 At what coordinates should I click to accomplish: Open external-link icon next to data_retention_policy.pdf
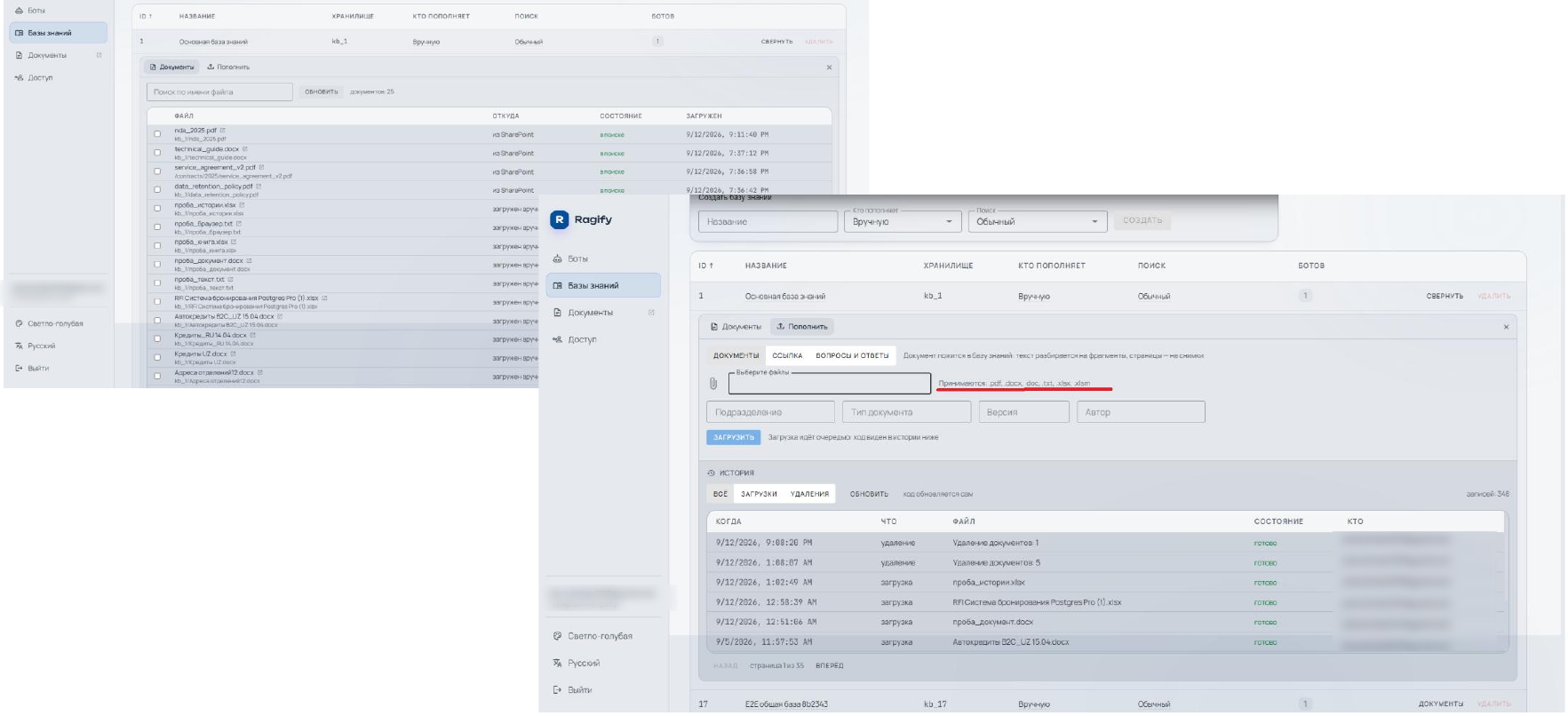(x=259, y=187)
